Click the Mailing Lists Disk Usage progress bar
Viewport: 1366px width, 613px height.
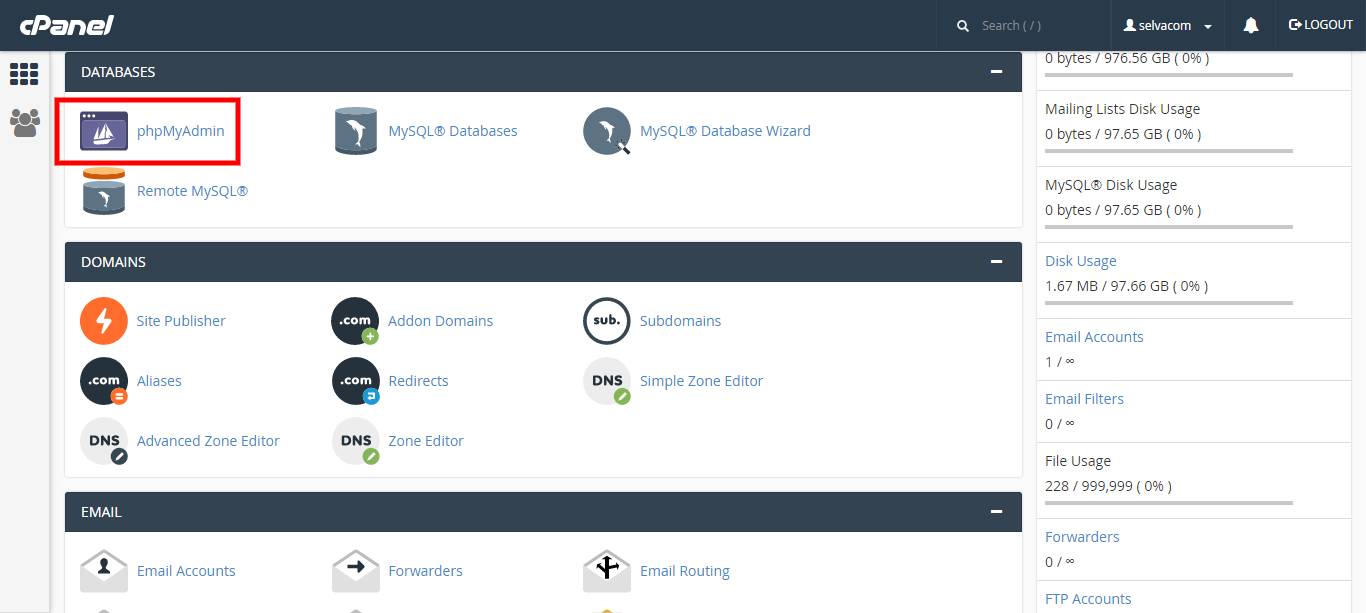click(x=1169, y=151)
